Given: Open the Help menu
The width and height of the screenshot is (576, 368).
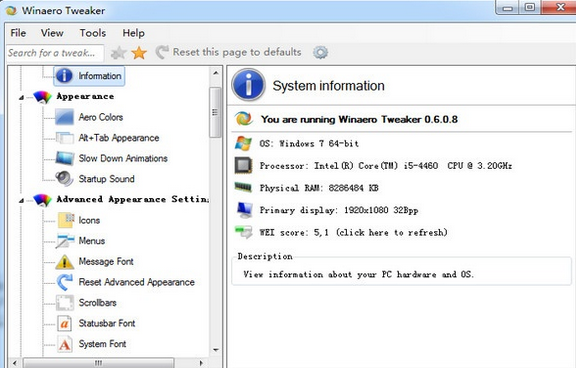Looking at the screenshot, I should [x=133, y=33].
